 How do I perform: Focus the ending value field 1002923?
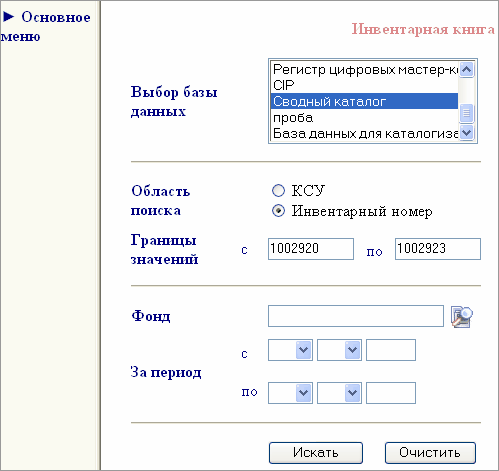438,249
